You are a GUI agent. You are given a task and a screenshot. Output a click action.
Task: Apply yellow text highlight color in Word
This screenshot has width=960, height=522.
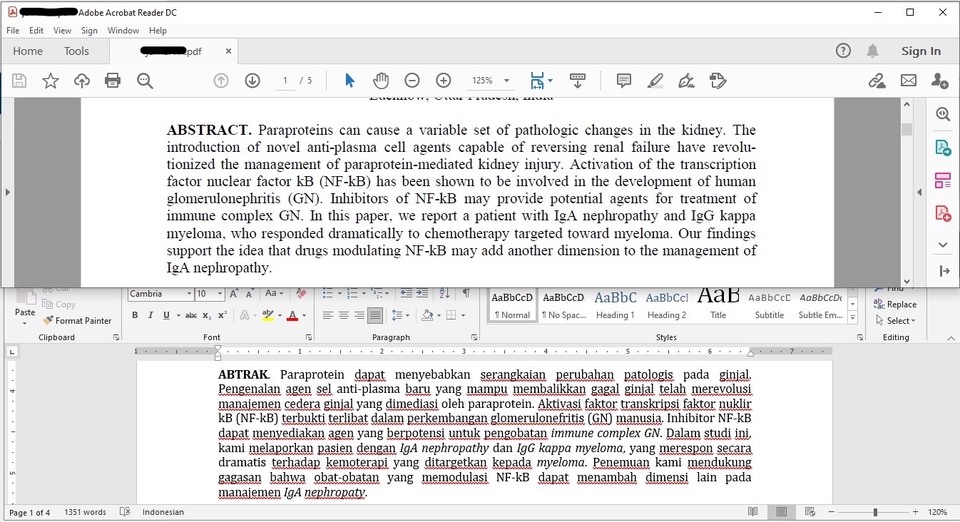tap(268, 315)
